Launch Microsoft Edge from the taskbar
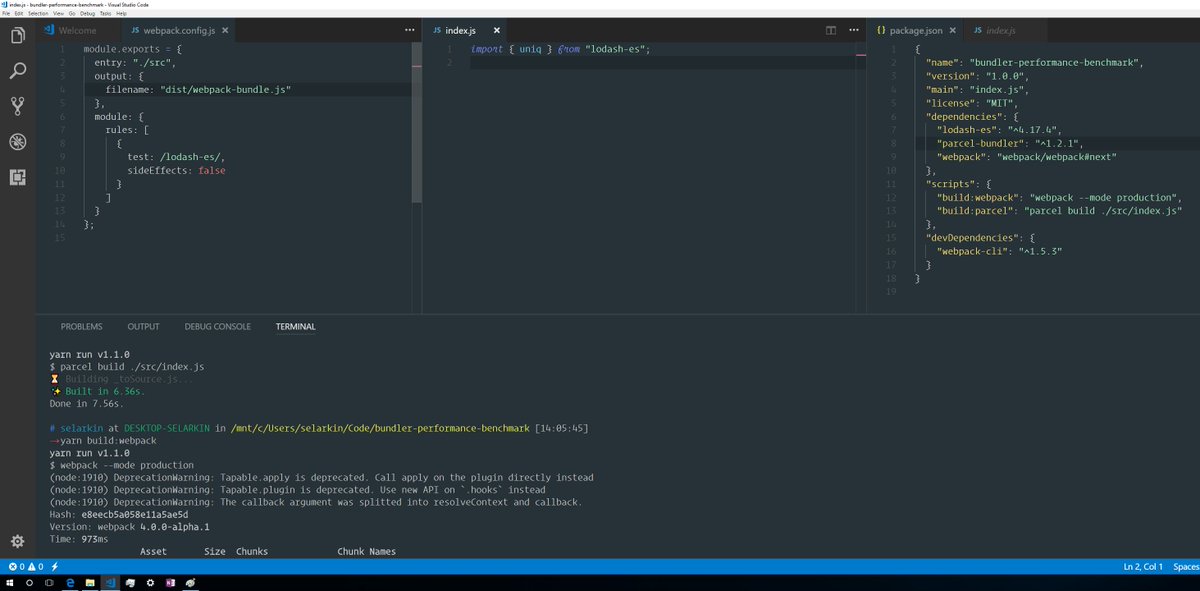The height and width of the screenshot is (591, 1200). tap(71, 582)
